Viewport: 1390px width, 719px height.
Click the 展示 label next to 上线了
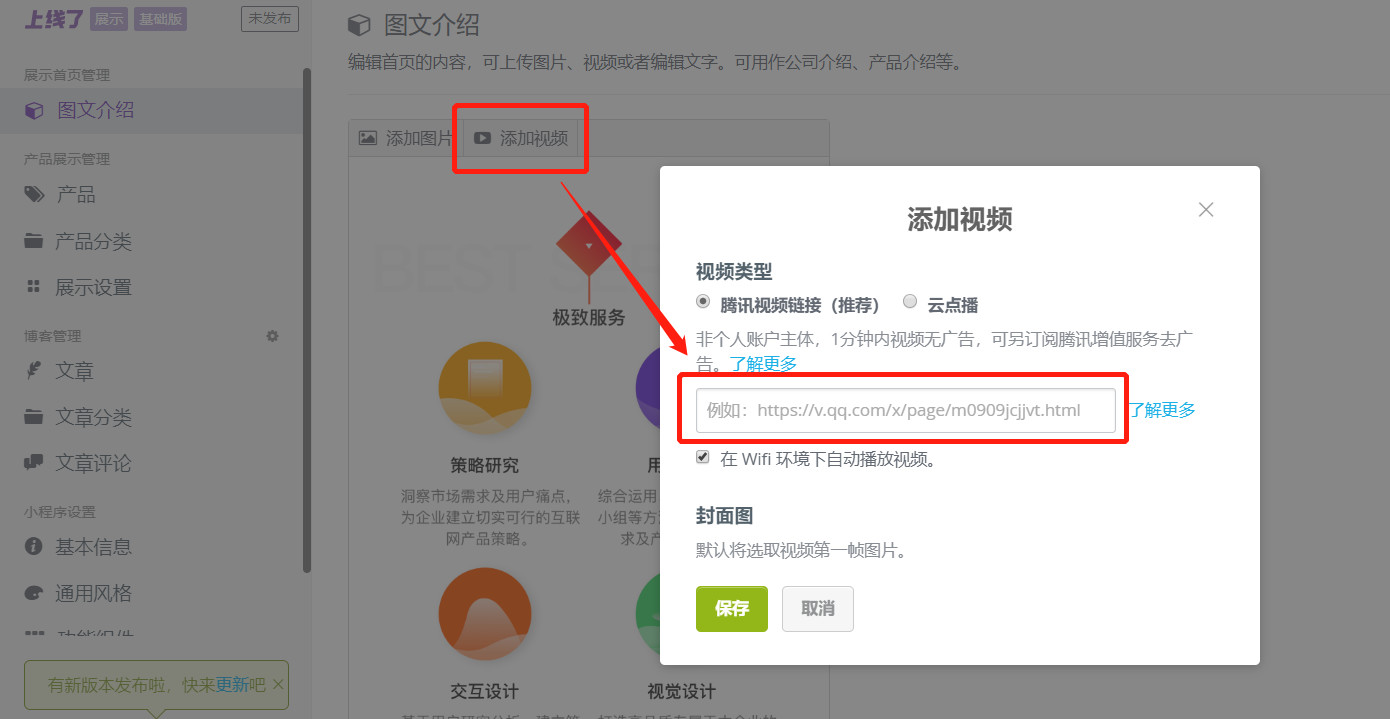coord(108,18)
